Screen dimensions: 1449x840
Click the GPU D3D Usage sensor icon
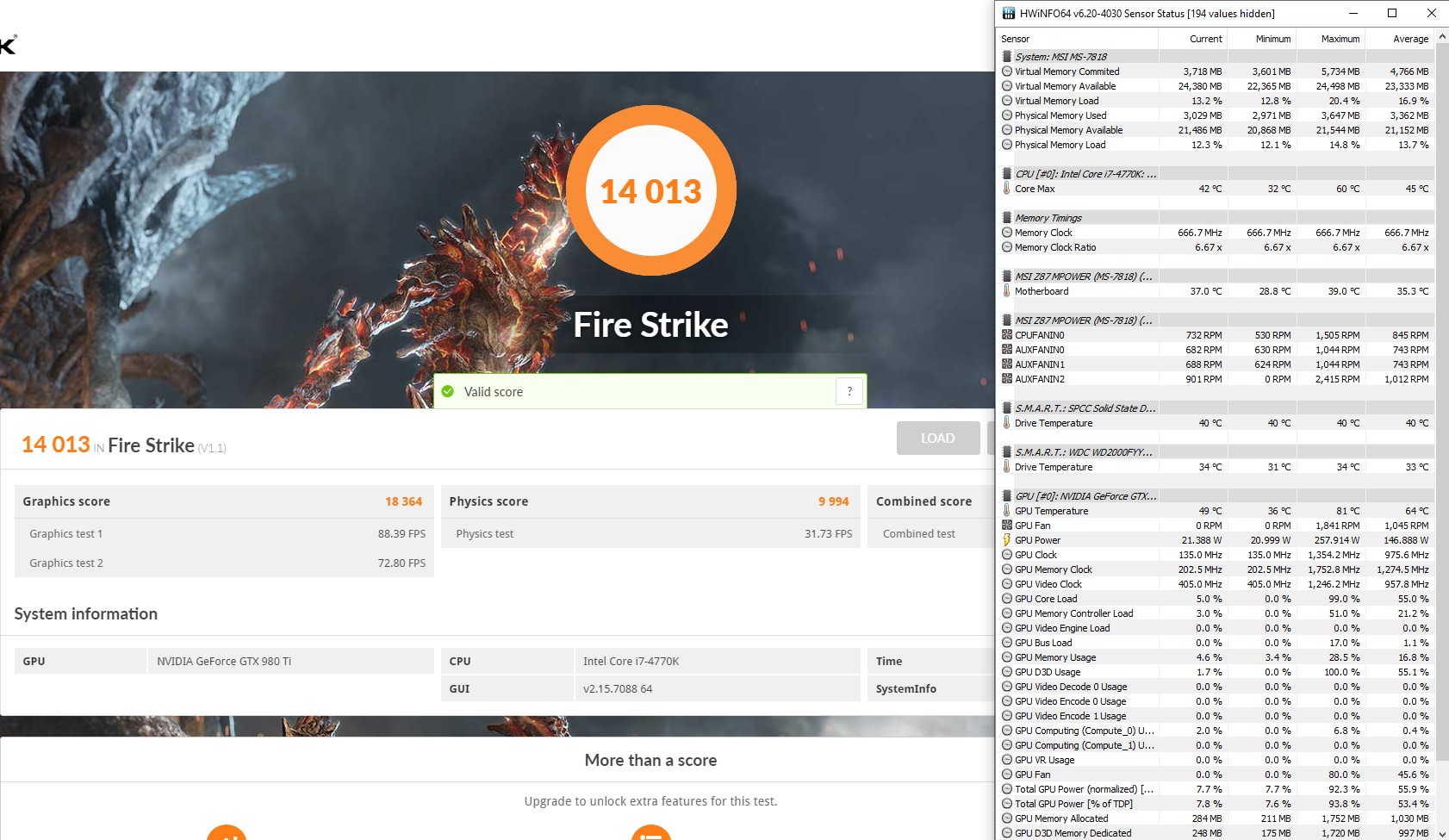[x=1007, y=672]
